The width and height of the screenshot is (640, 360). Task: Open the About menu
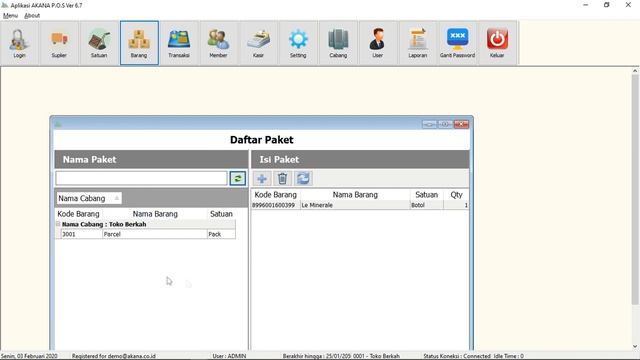point(32,16)
